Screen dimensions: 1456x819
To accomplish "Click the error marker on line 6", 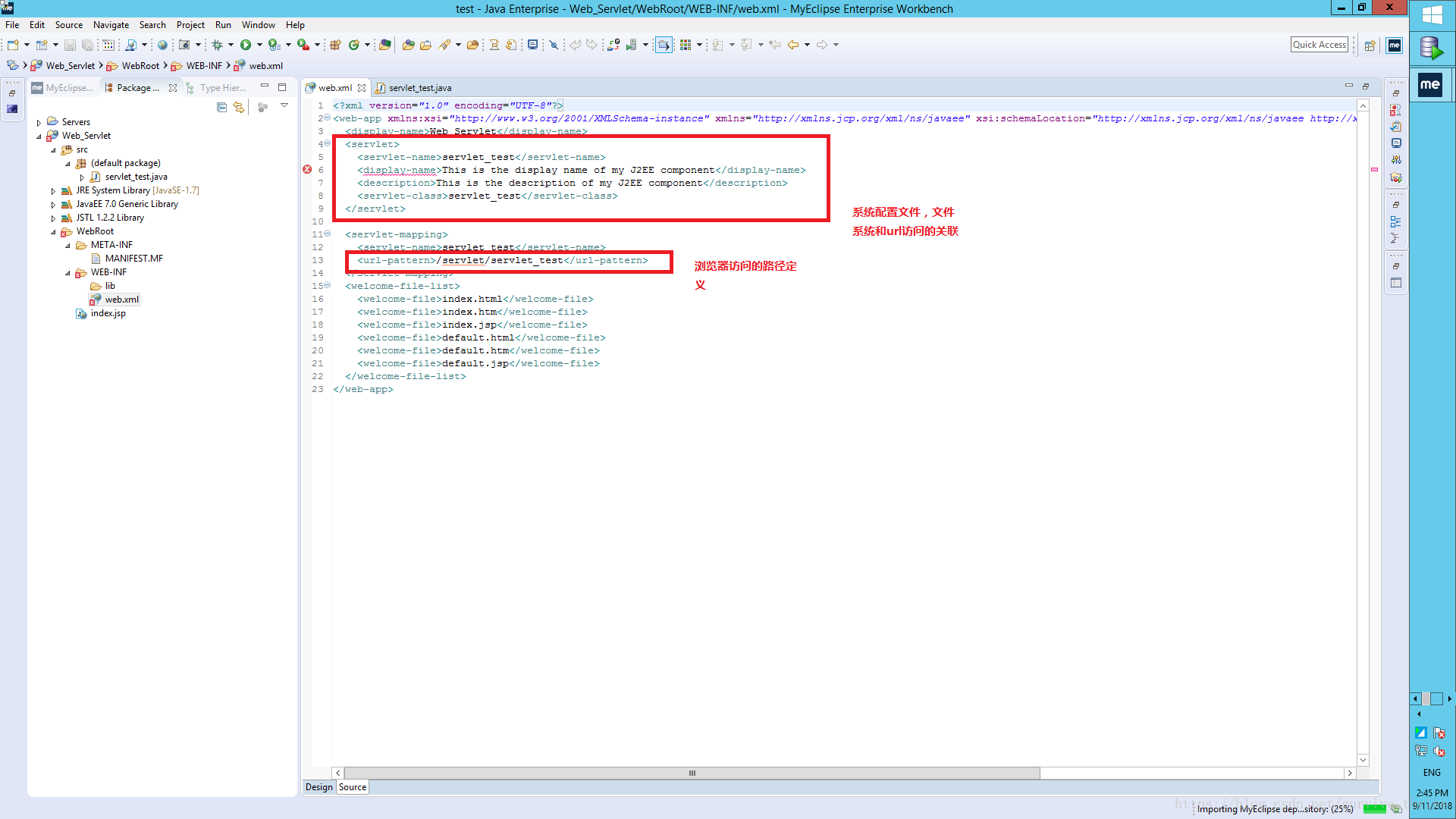I will (x=307, y=170).
